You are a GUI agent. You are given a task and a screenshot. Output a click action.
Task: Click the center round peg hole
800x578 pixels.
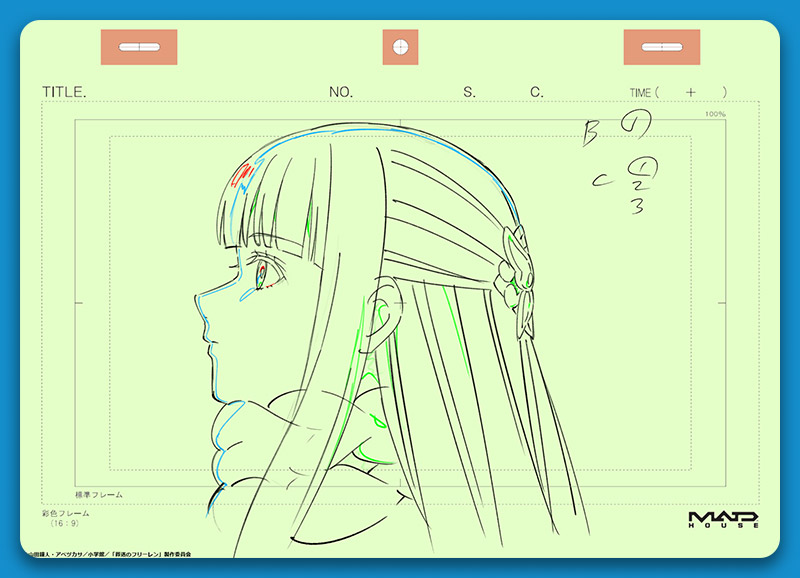[x=400, y=47]
